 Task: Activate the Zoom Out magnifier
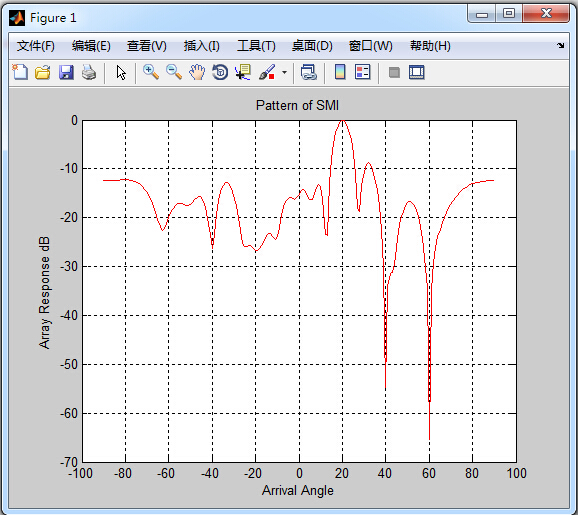tap(174, 72)
